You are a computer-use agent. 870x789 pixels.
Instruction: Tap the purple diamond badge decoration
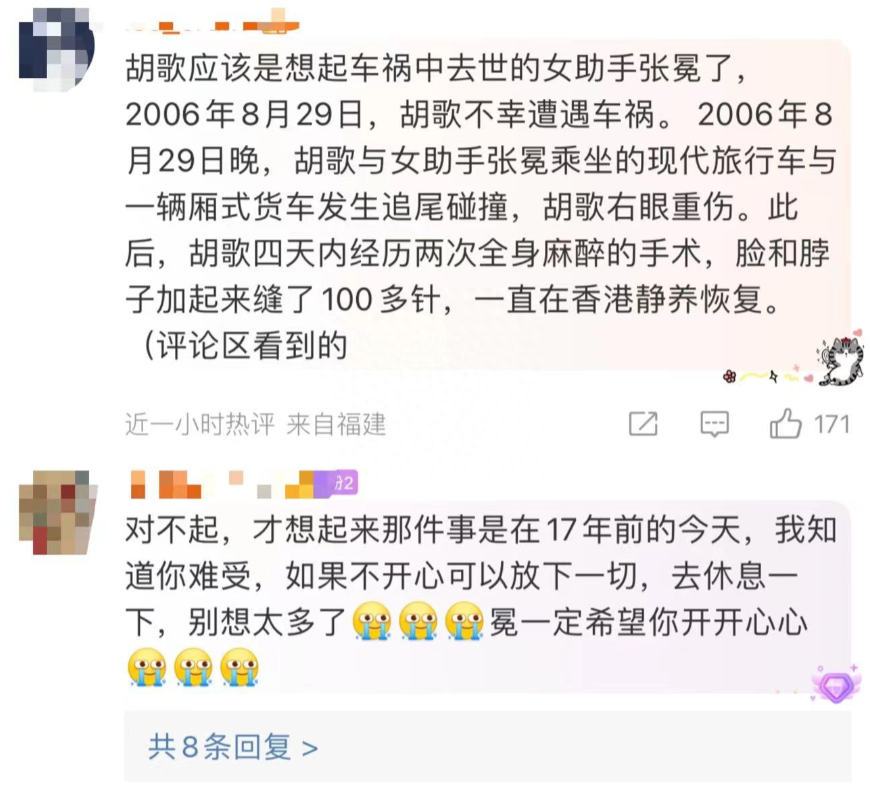click(x=836, y=685)
